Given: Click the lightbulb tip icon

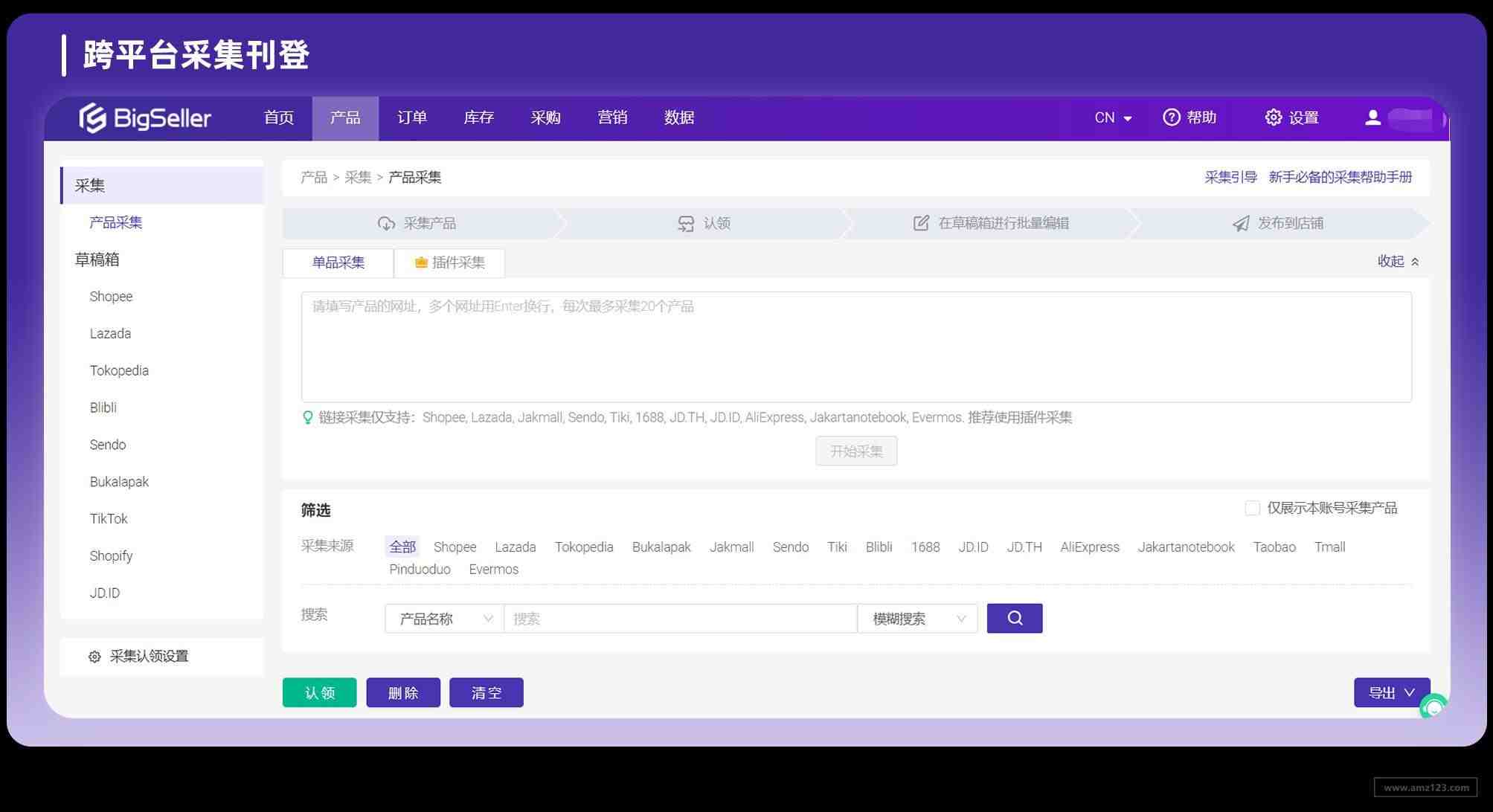Looking at the screenshot, I should pos(307,417).
